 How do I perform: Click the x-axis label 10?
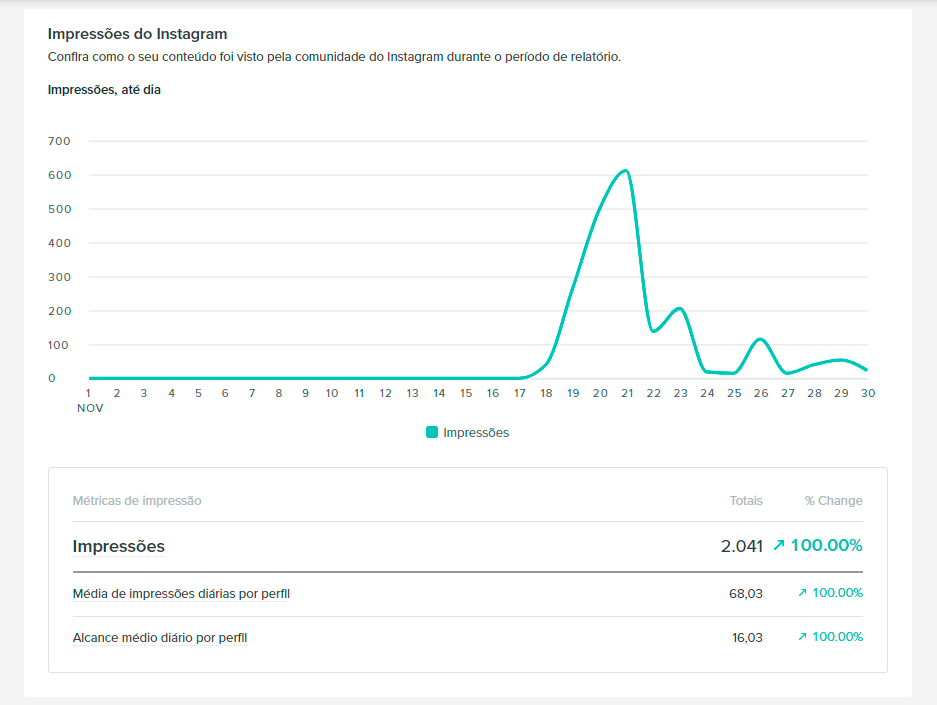332,393
